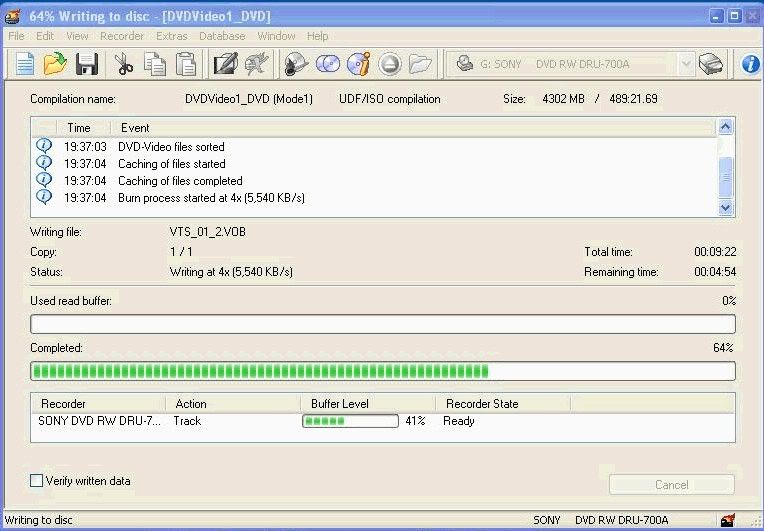
Task: Click the Eject disc toolbar icon
Action: pos(389,64)
